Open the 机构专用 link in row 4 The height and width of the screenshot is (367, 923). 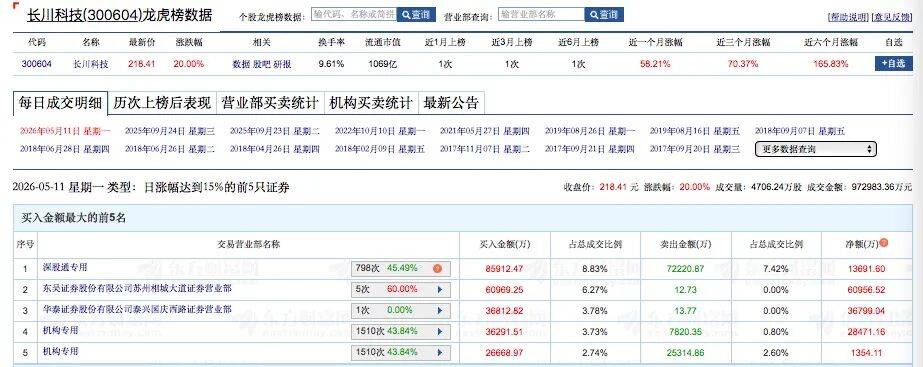(60, 331)
